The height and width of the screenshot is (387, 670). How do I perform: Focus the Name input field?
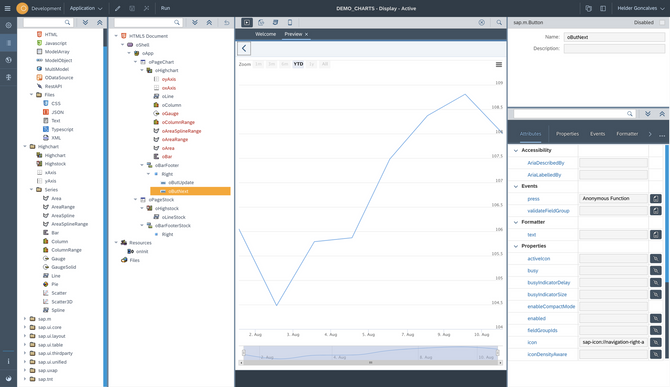[x=614, y=37]
